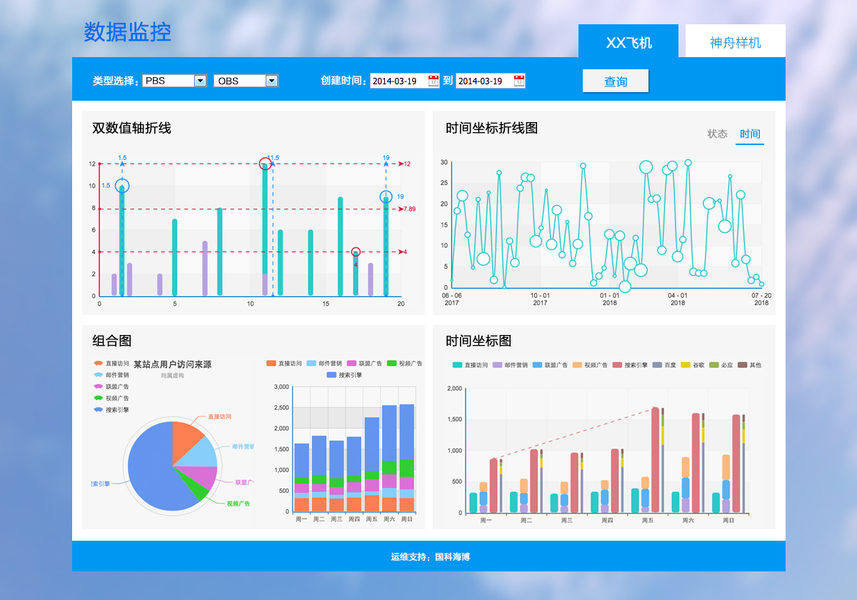
Task: Expand the OBS type dropdown
Action: click(x=272, y=81)
